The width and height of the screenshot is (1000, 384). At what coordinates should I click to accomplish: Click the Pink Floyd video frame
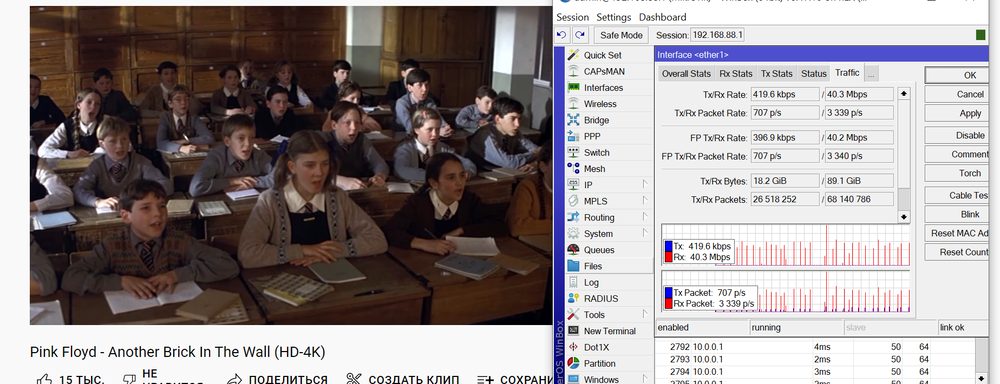pyautogui.click(x=290, y=165)
